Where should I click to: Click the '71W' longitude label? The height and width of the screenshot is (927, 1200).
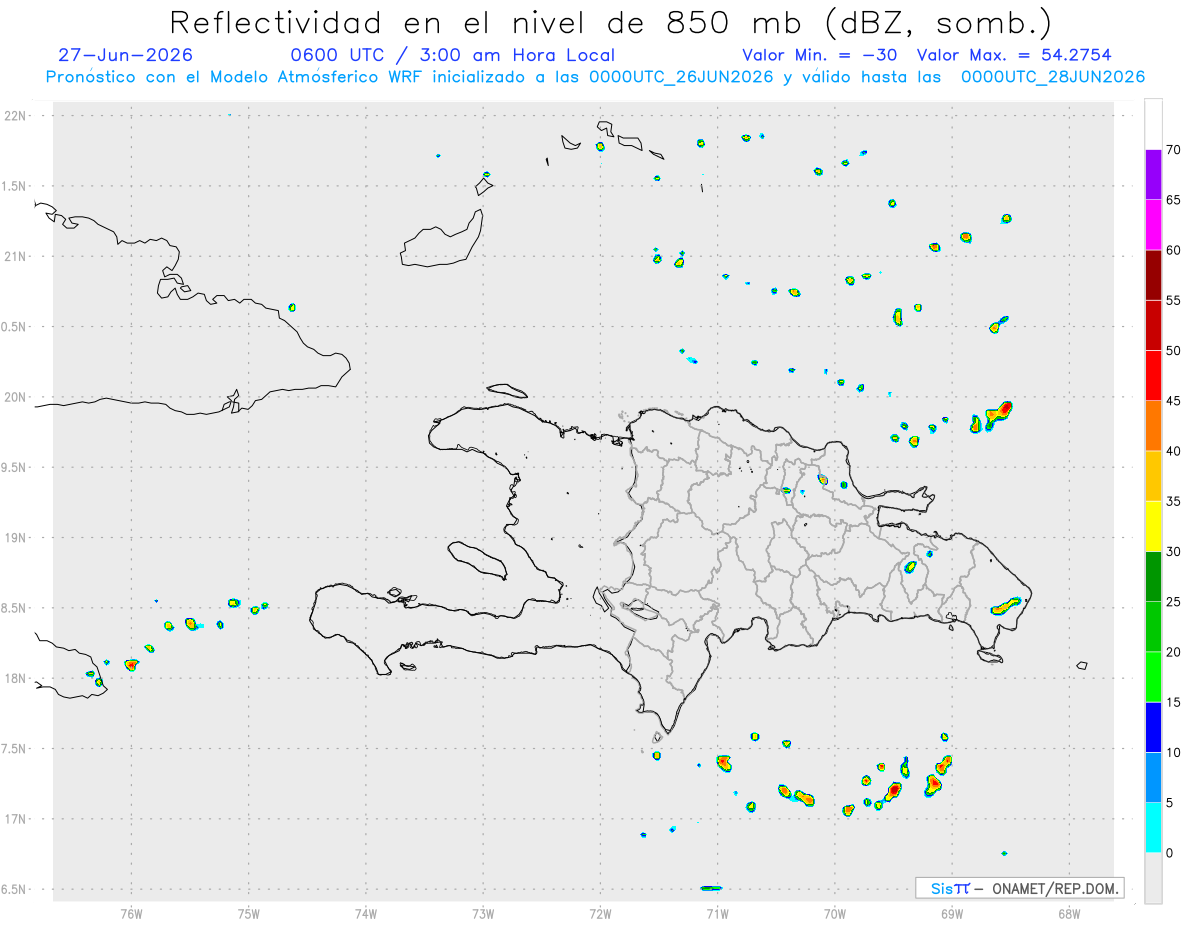(718, 913)
